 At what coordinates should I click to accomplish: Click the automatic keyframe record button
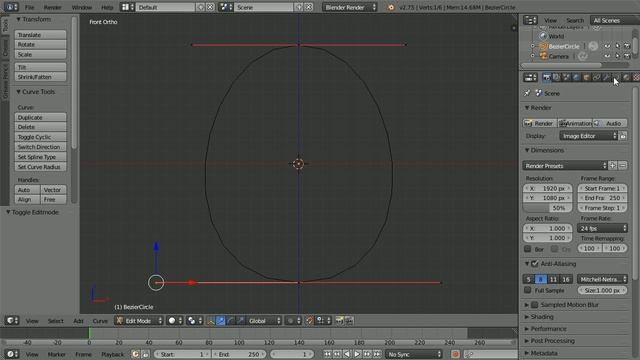456,354
